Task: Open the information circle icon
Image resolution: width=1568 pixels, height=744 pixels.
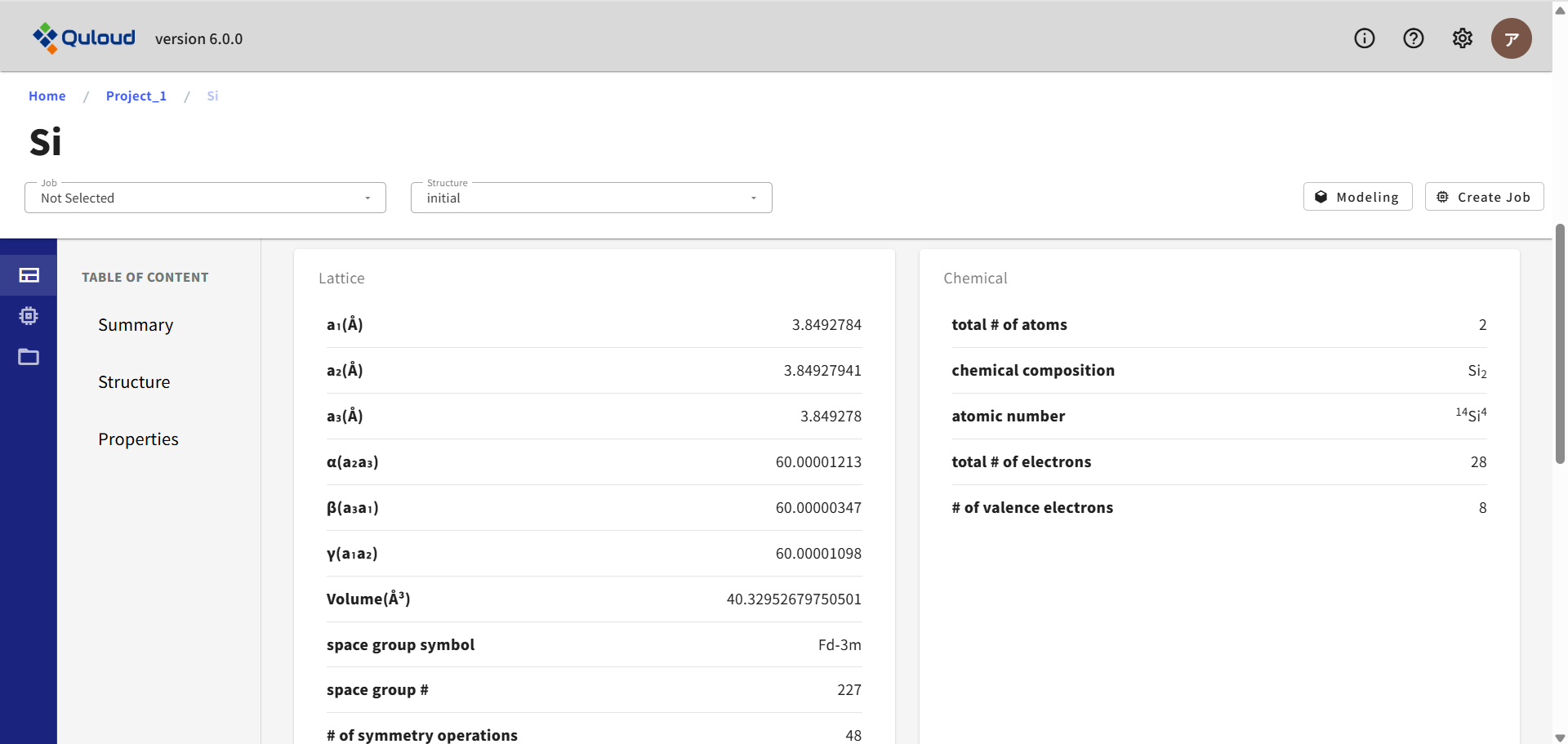Action: coord(1364,38)
